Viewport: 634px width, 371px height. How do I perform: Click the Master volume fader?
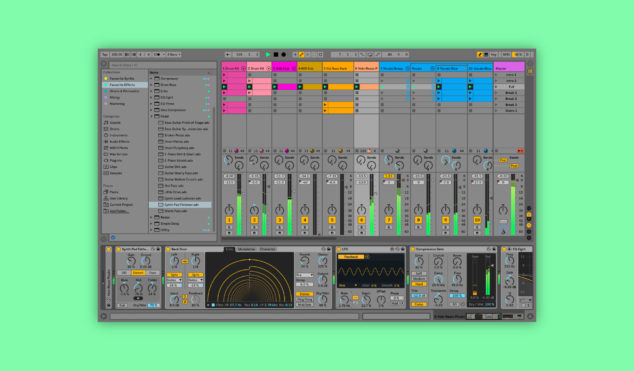coord(513,204)
